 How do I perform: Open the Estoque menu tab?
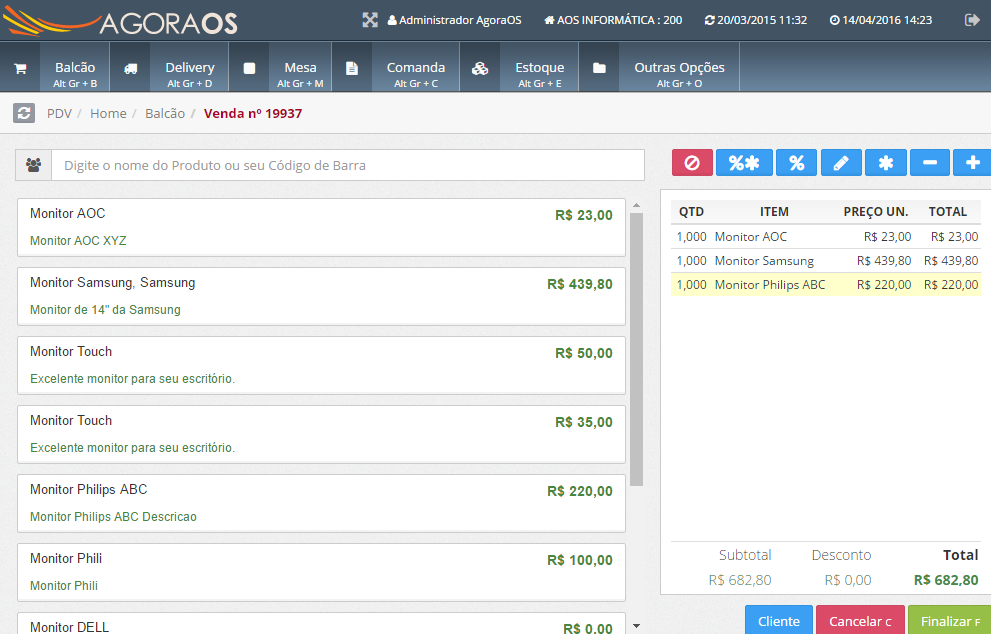click(540, 68)
